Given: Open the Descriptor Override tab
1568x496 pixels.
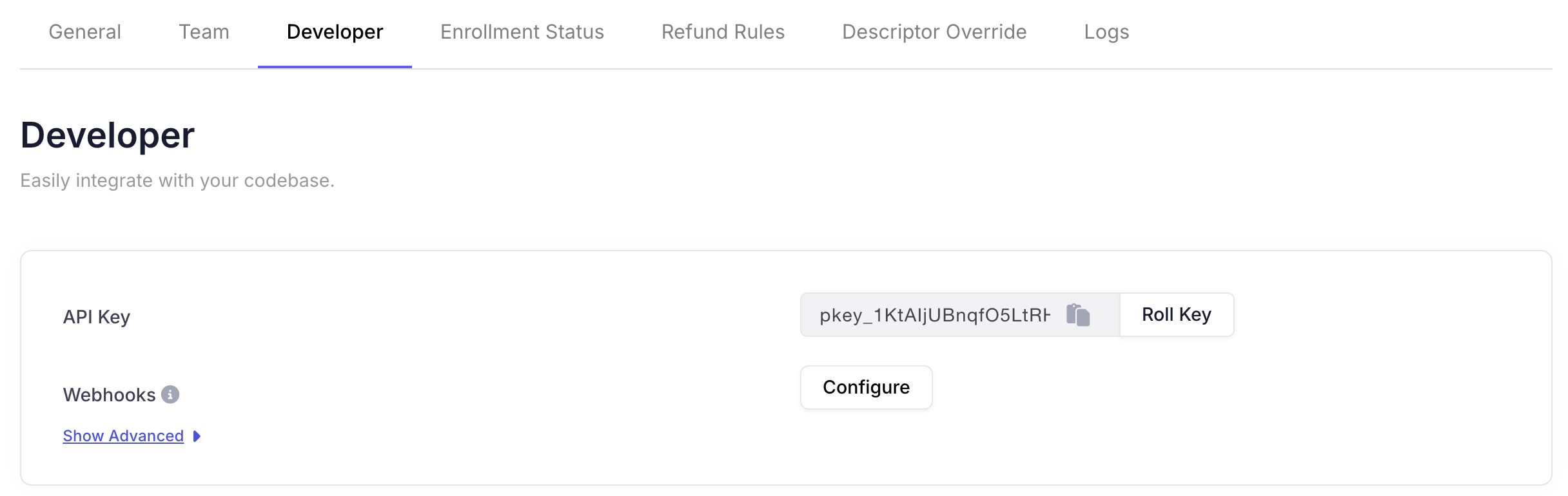Looking at the screenshot, I should pos(934,32).
